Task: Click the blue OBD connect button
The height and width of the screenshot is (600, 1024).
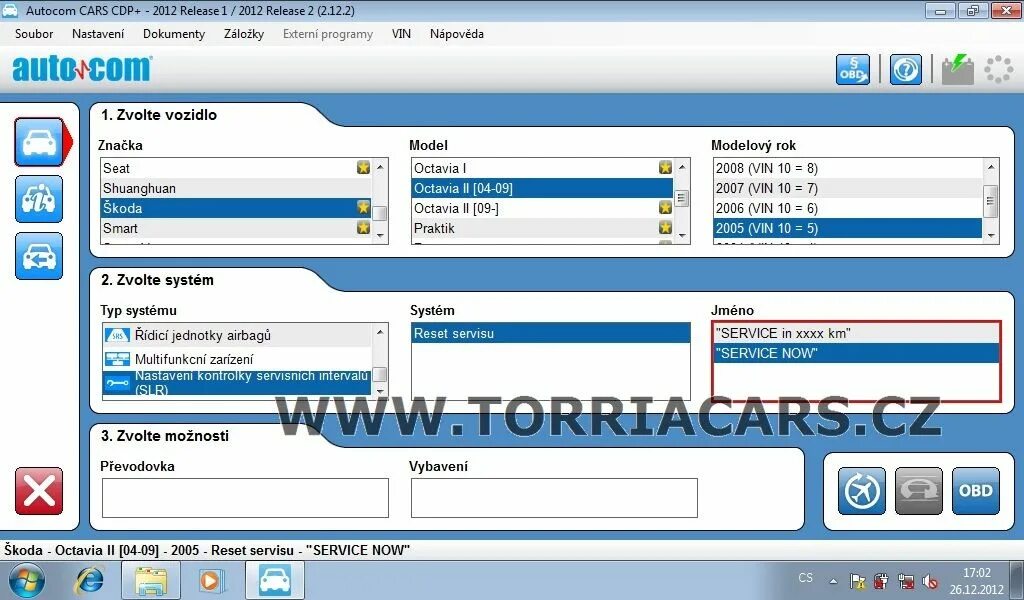Action: pos(976,491)
